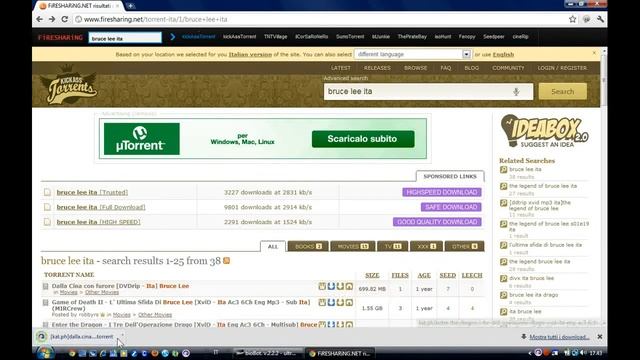640x360 pixels.
Task: Open the 'Dalla Cina con furore' torrent link
Action: point(120,286)
